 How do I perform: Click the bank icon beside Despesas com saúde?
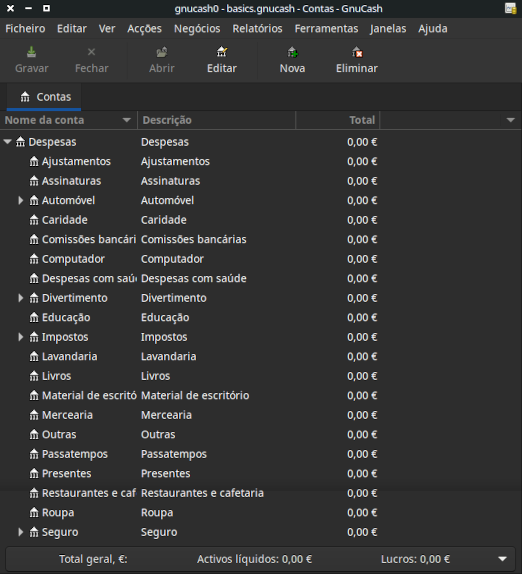34,279
